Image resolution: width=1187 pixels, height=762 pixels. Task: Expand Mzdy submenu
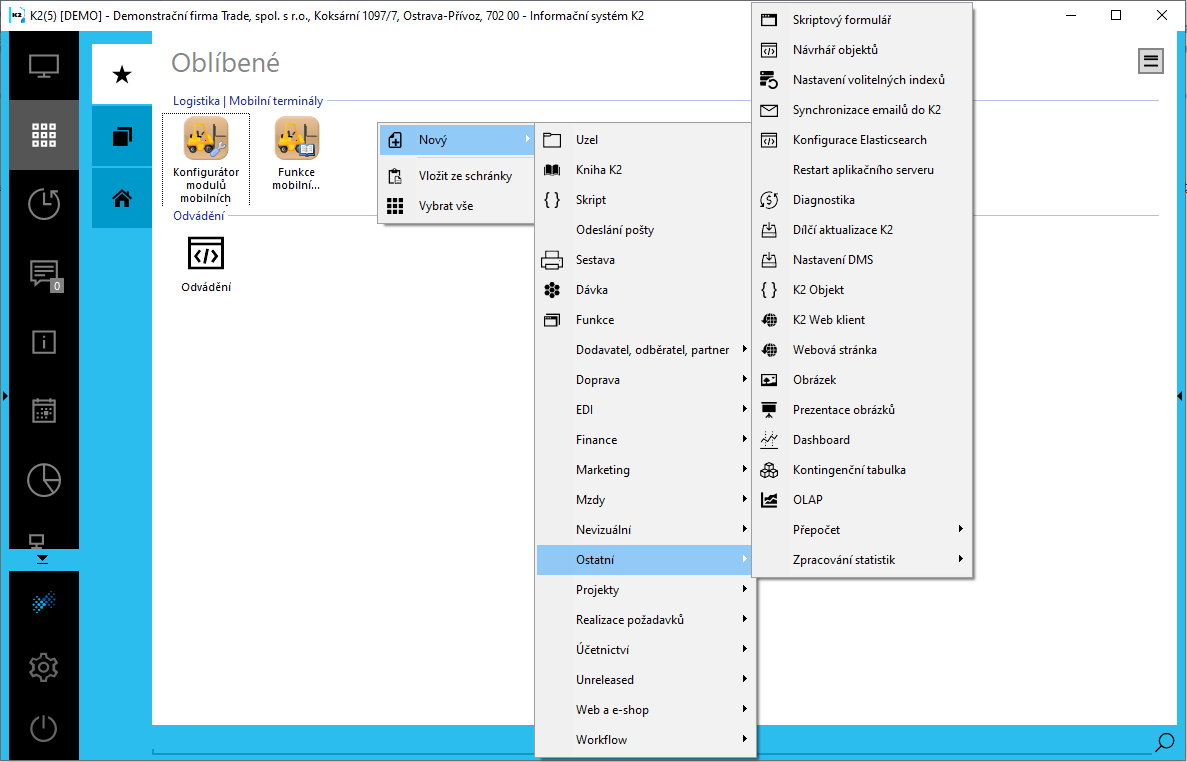coord(643,499)
